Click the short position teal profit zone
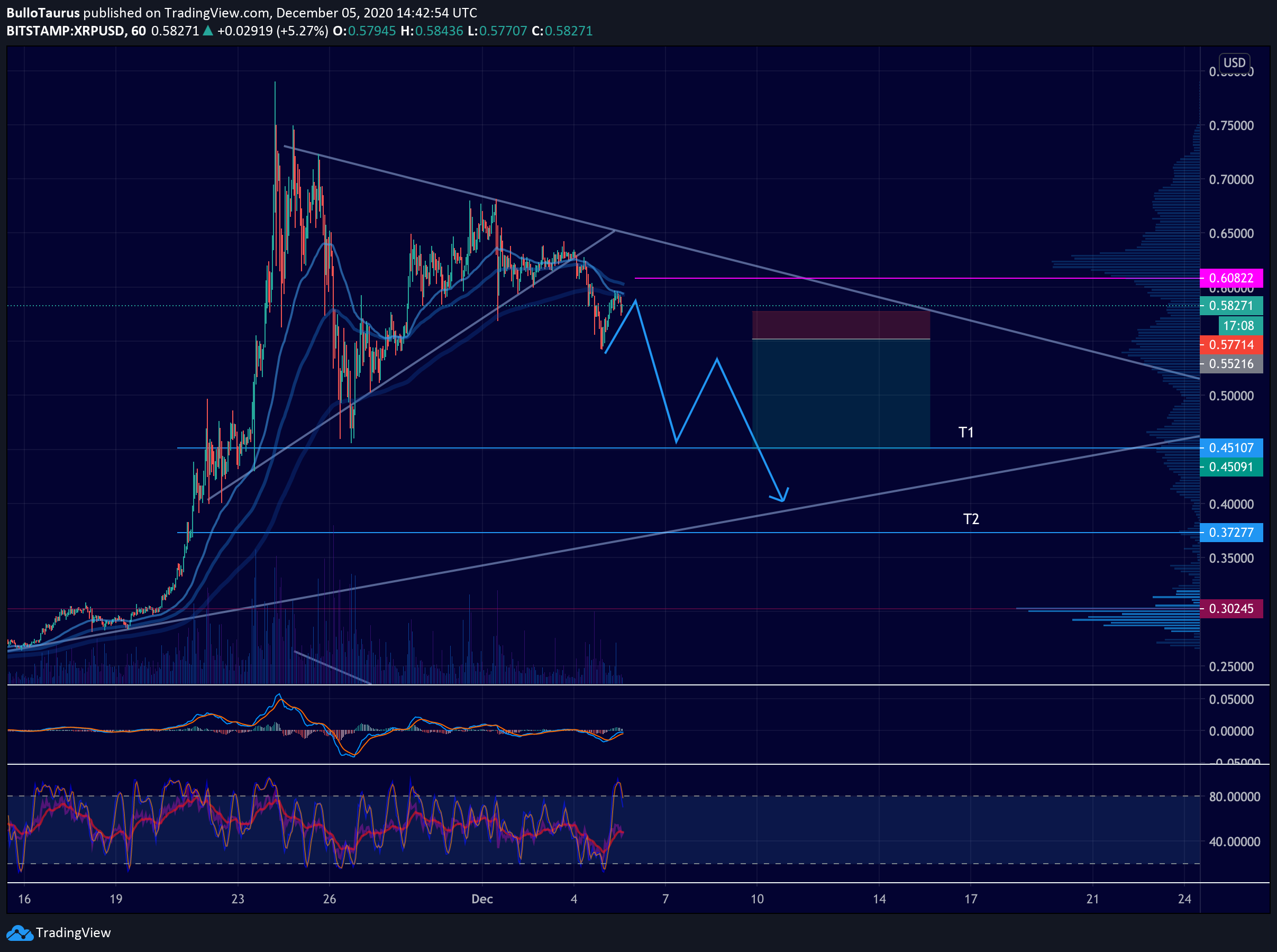The width and height of the screenshot is (1277, 952). click(x=841, y=393)
